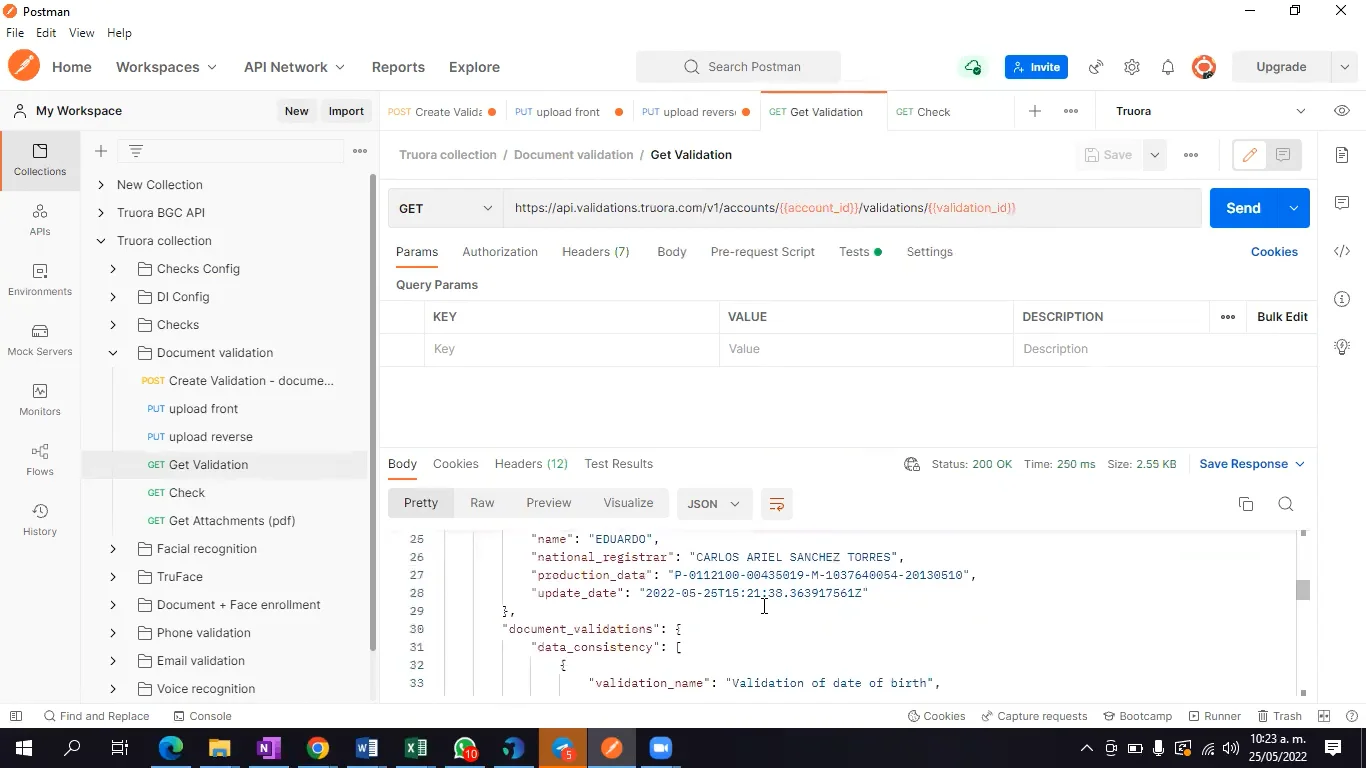The height and width of the screenshot is (768, 1366).
Task: Toggle line wrap in response viewer
Action: [776, 504]
